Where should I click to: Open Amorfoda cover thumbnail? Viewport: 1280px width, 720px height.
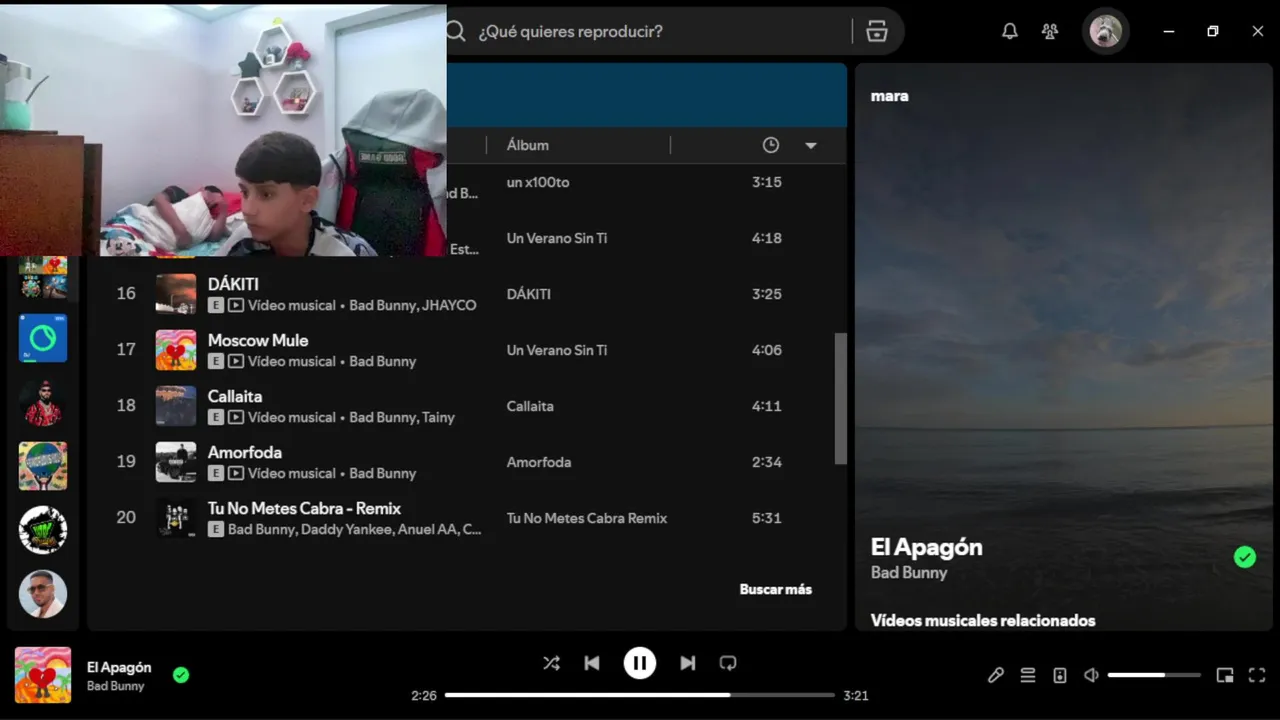[176, 462]
